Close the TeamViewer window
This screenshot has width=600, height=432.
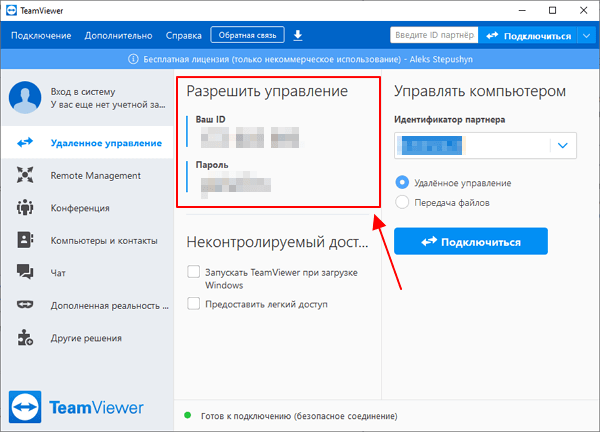click(583, 10)
